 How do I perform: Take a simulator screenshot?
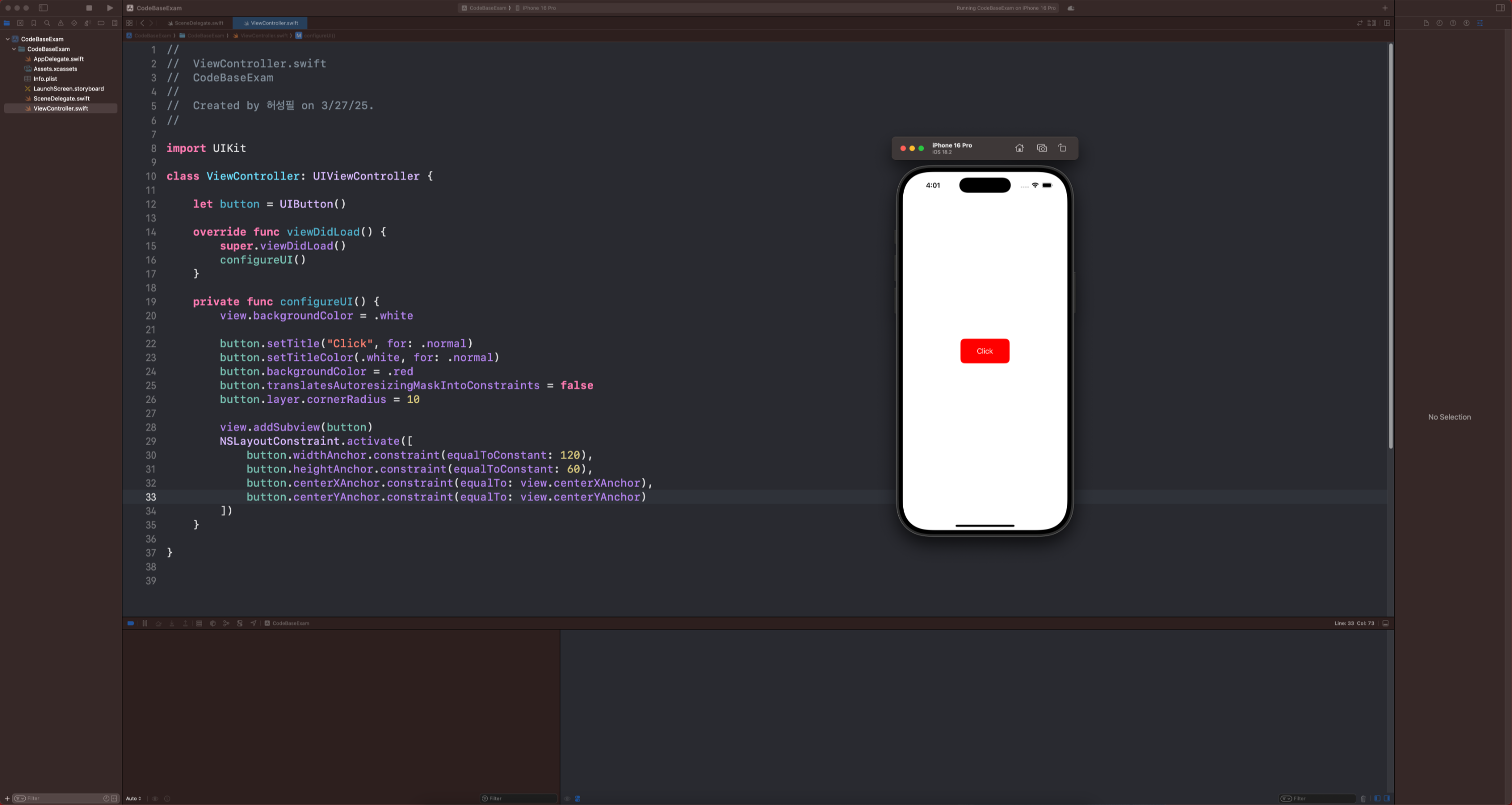[x=1042, y=149]
